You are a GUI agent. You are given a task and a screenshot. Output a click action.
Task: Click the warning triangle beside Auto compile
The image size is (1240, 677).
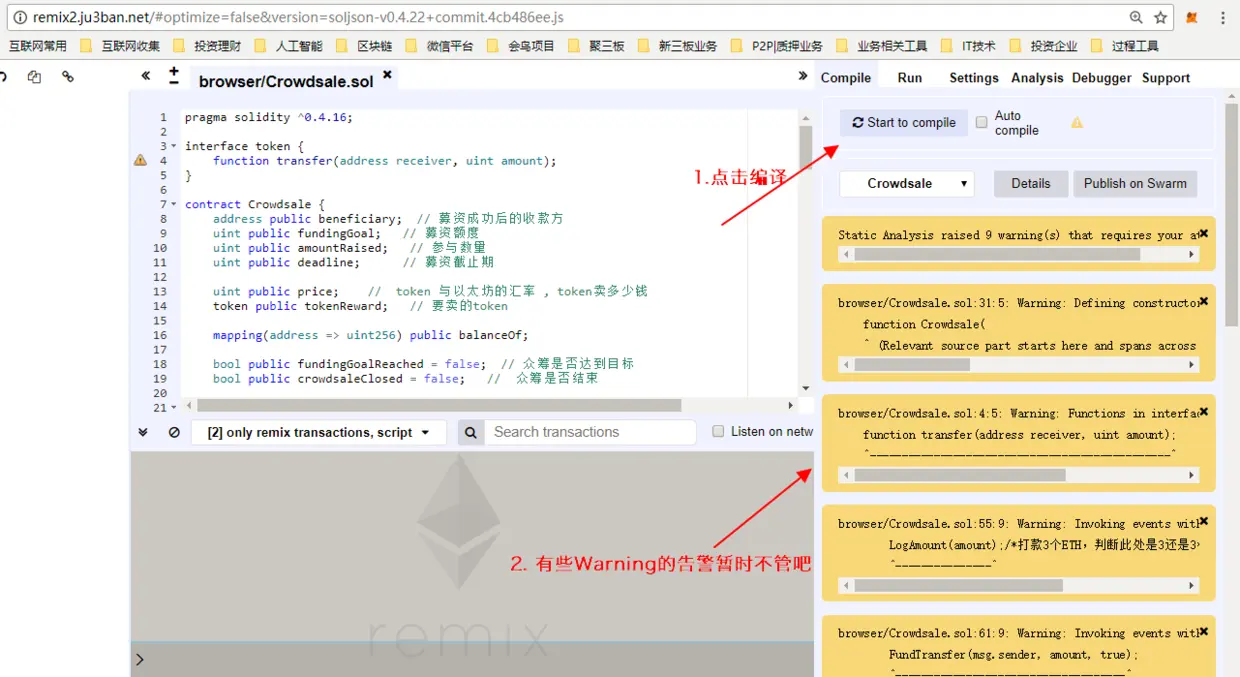coord(1077,123)
